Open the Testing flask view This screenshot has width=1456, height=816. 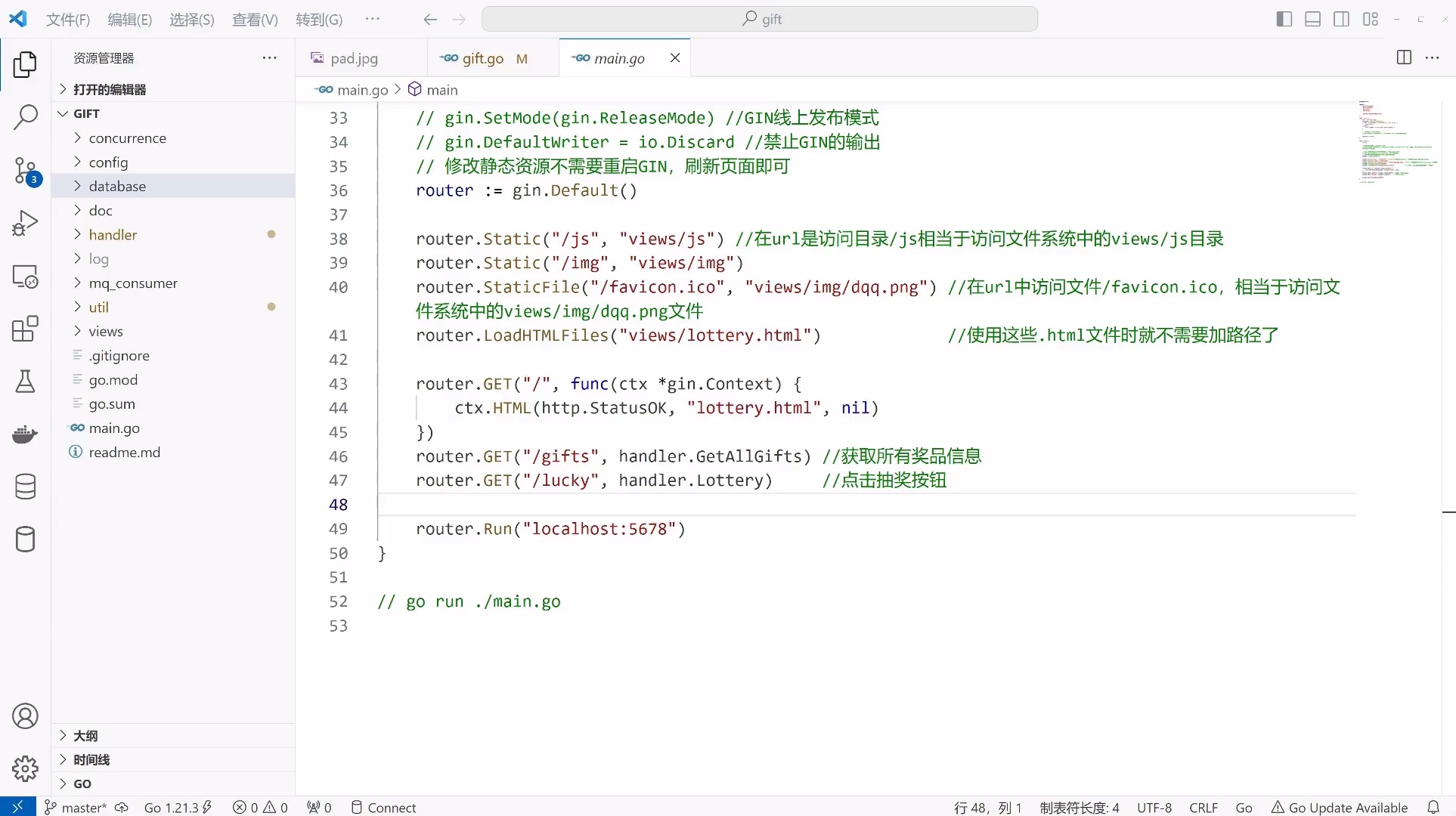[25, 382]
